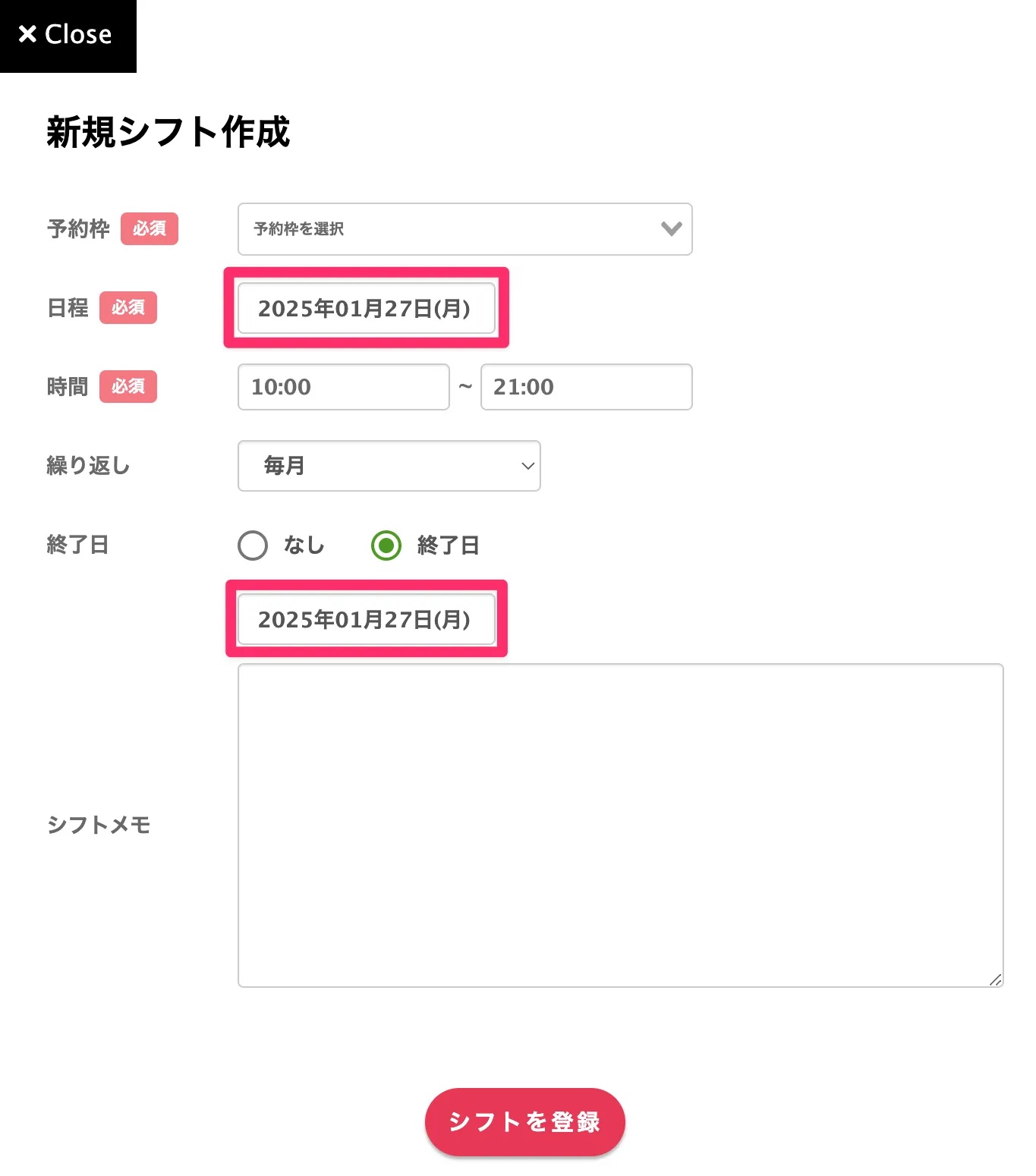This screenshot has height=1176, width=1036.
Task: Open the 繰り返し frequency dropdown
Action: [x=389, y=466]
